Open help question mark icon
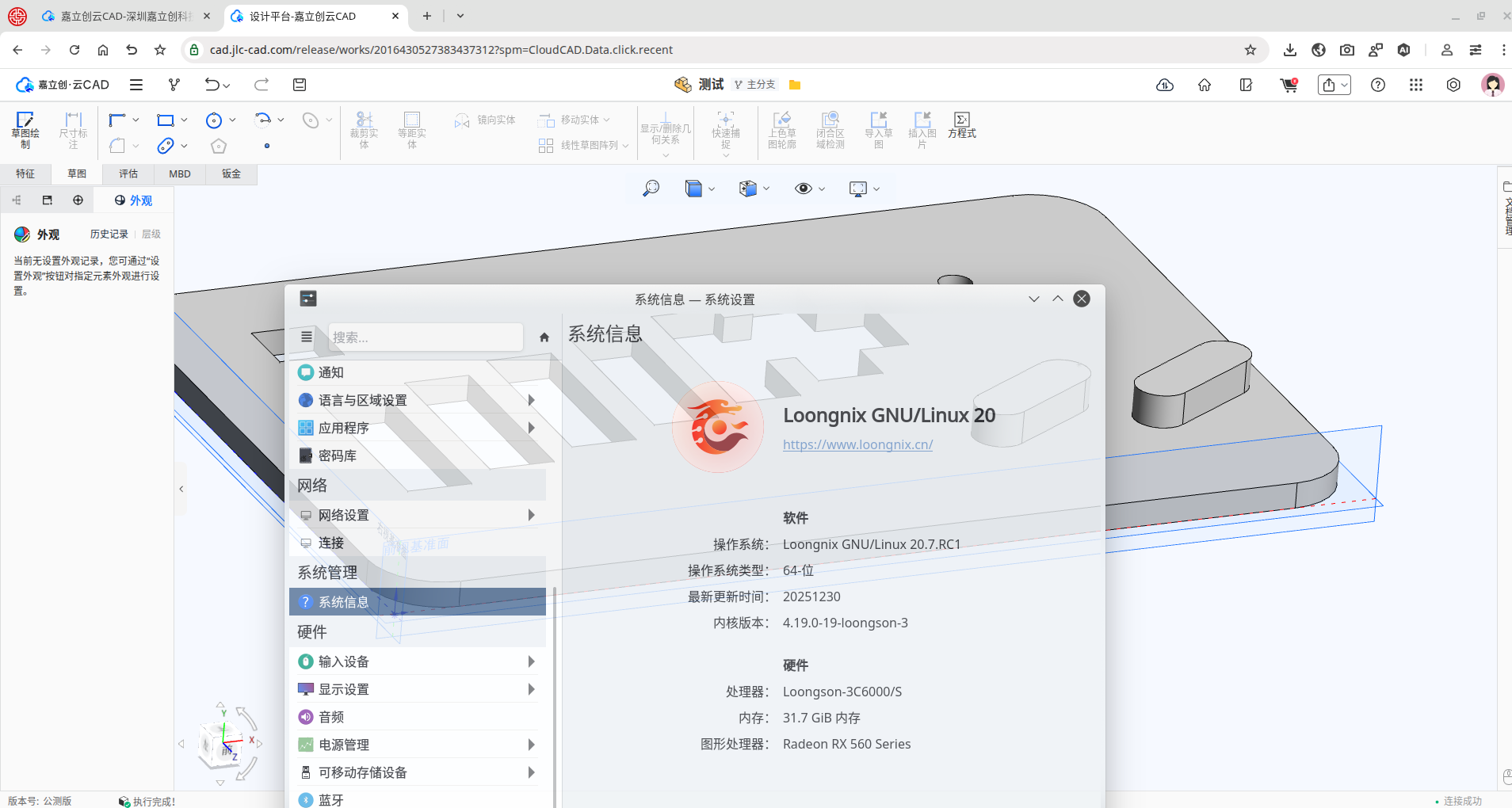The width and height of the screenshot is (1512, 808). tap(1378, 85)
